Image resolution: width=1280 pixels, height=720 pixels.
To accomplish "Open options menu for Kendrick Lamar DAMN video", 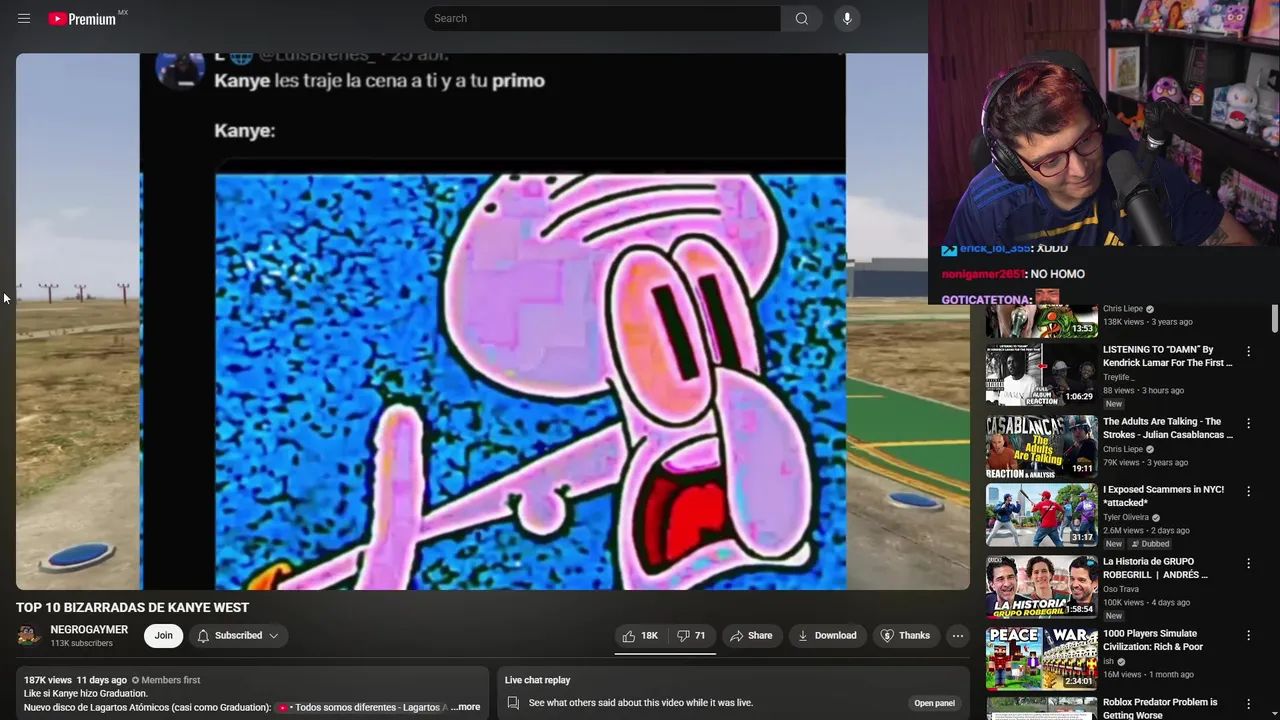I will [x=1248, y=351].
